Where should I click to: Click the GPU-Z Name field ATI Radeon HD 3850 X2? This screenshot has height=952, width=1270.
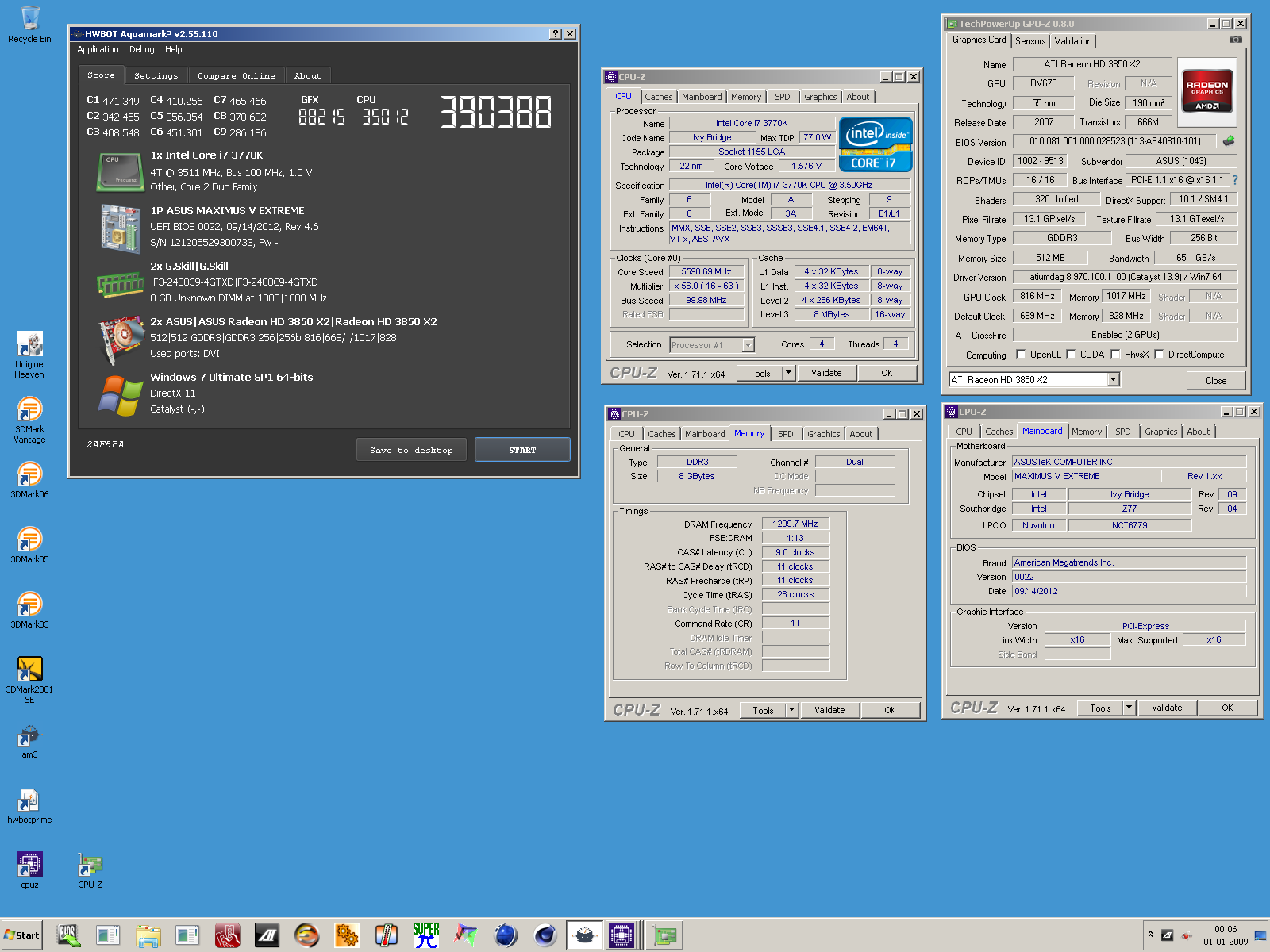tap(1092, 64)
